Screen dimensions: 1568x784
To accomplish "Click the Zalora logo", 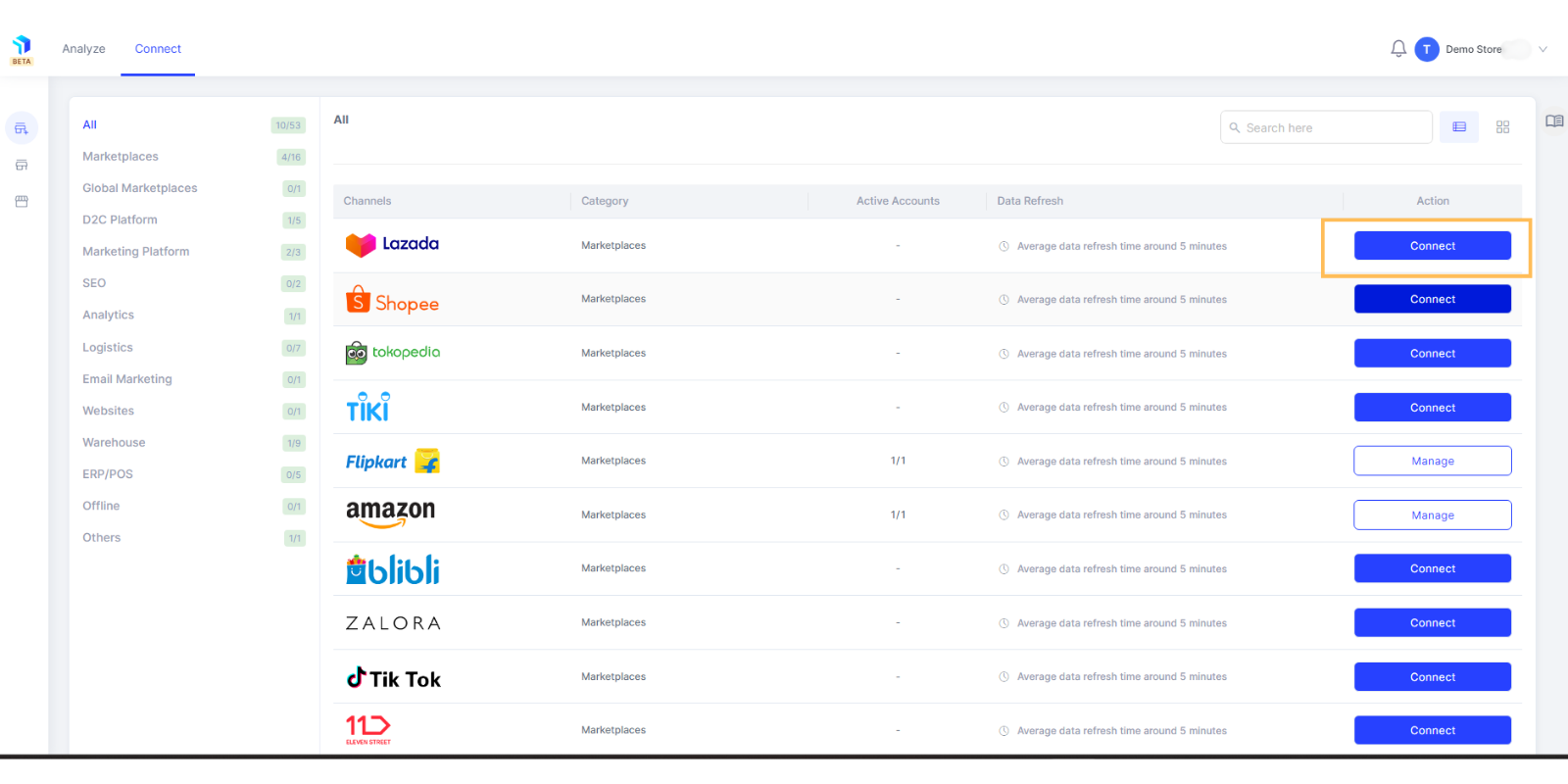I will click(393, 623).
